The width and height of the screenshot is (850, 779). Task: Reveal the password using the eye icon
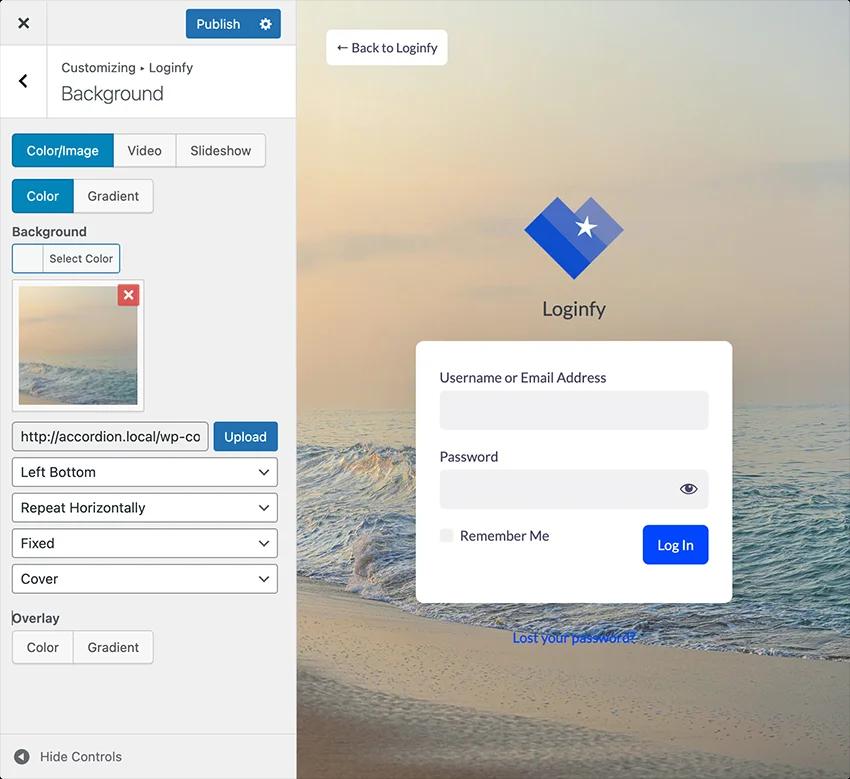[x=688, y=488]
